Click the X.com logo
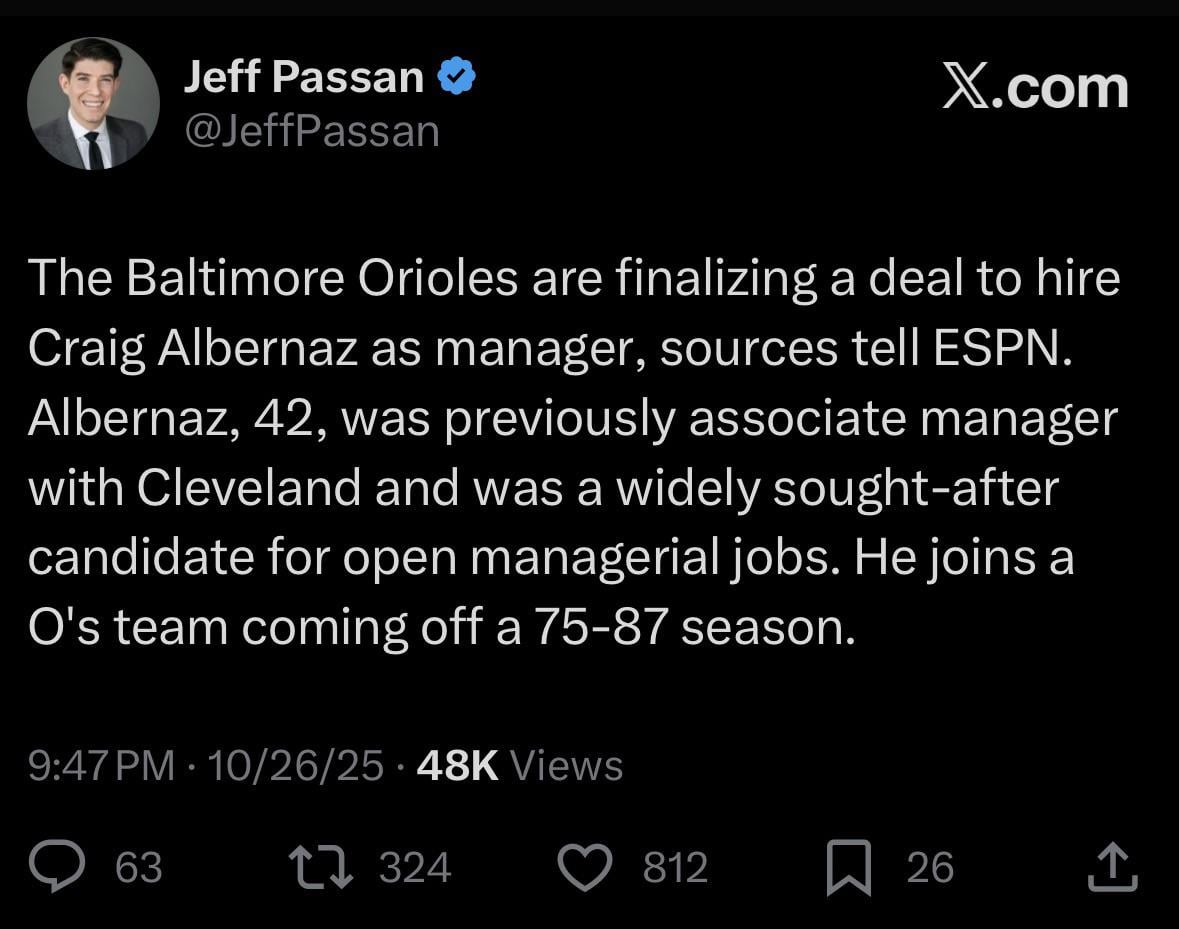 click(1037, 88)
